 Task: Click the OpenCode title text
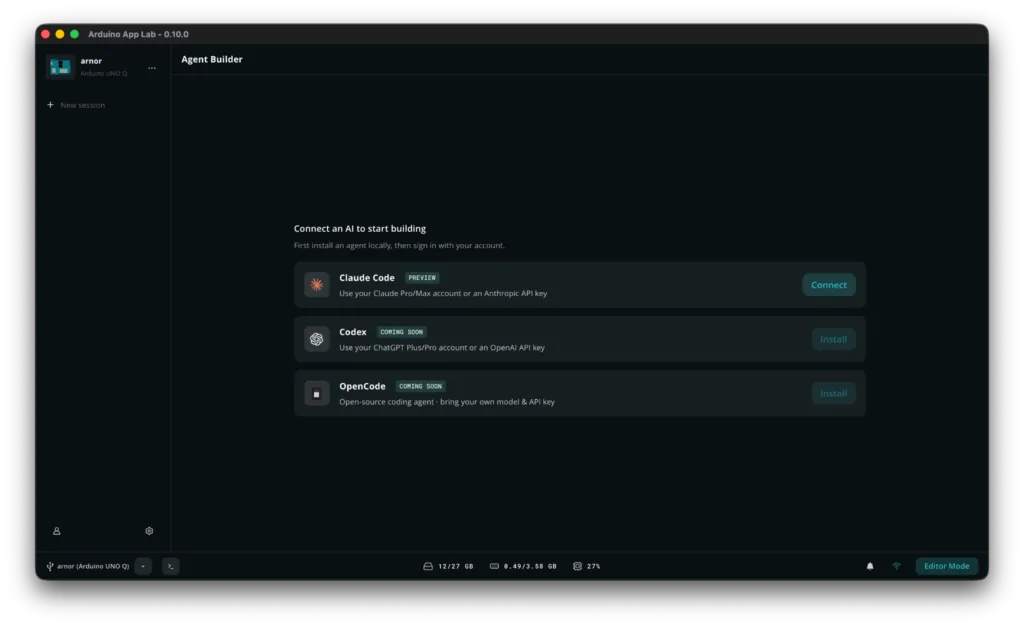[362, 386]
